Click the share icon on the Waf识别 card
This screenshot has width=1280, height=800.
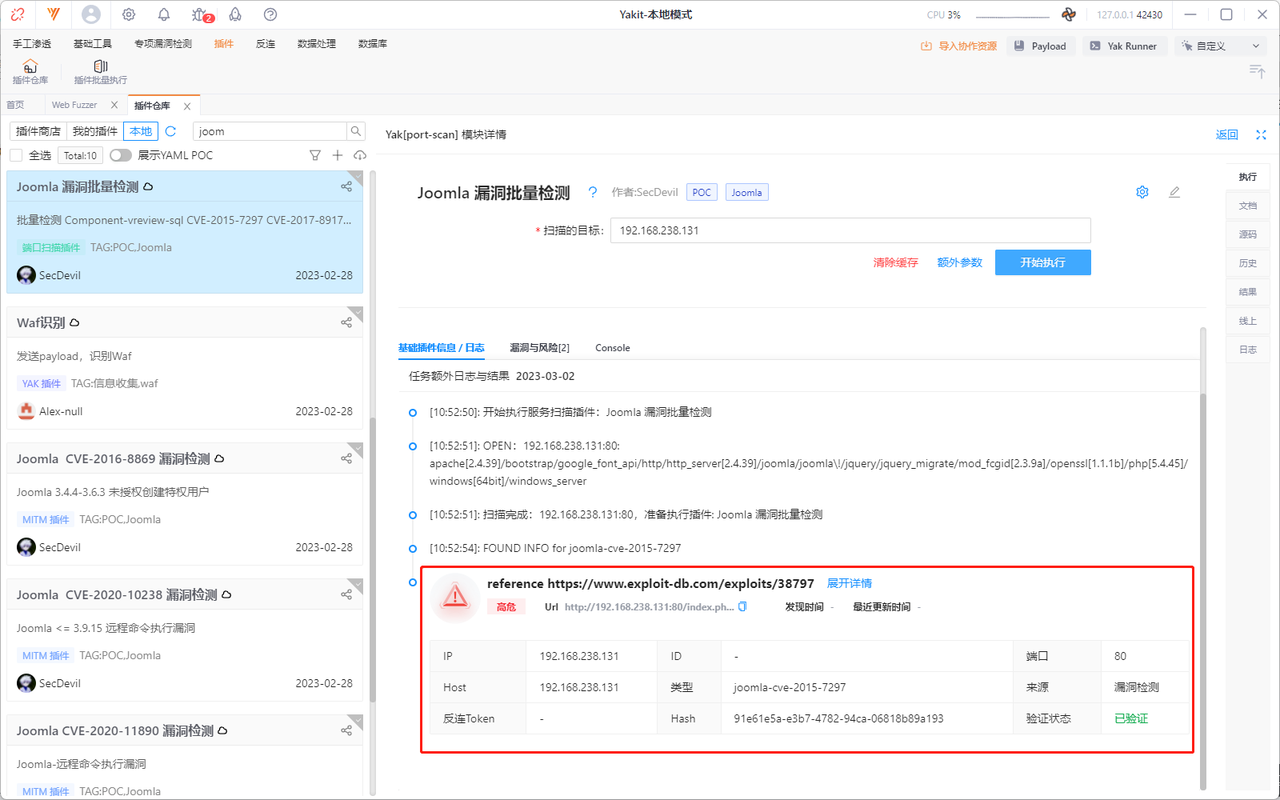click(x=346, y=323)
